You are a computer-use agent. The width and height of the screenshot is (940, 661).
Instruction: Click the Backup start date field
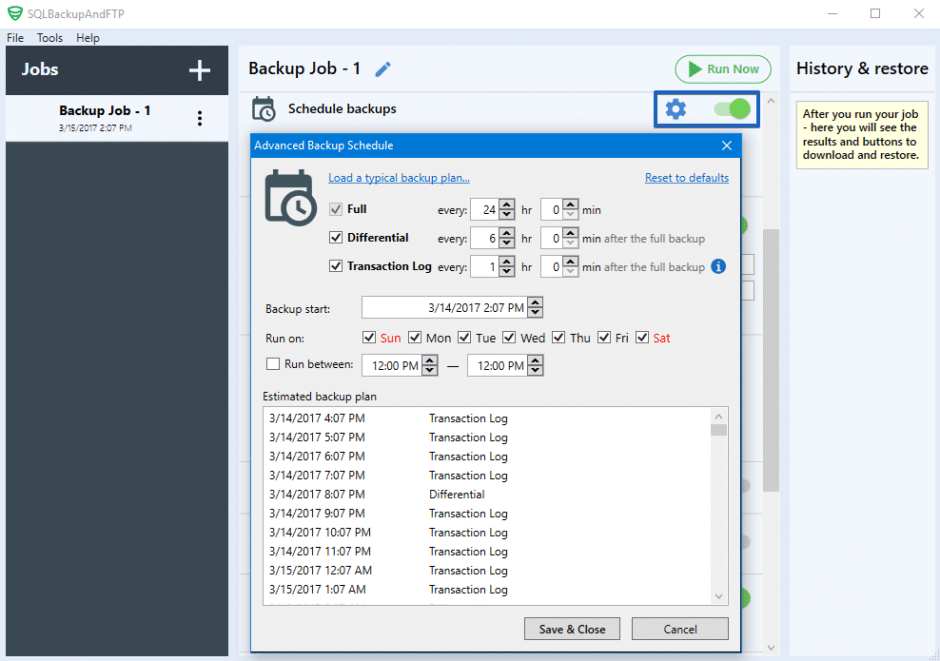pos(444,307)
